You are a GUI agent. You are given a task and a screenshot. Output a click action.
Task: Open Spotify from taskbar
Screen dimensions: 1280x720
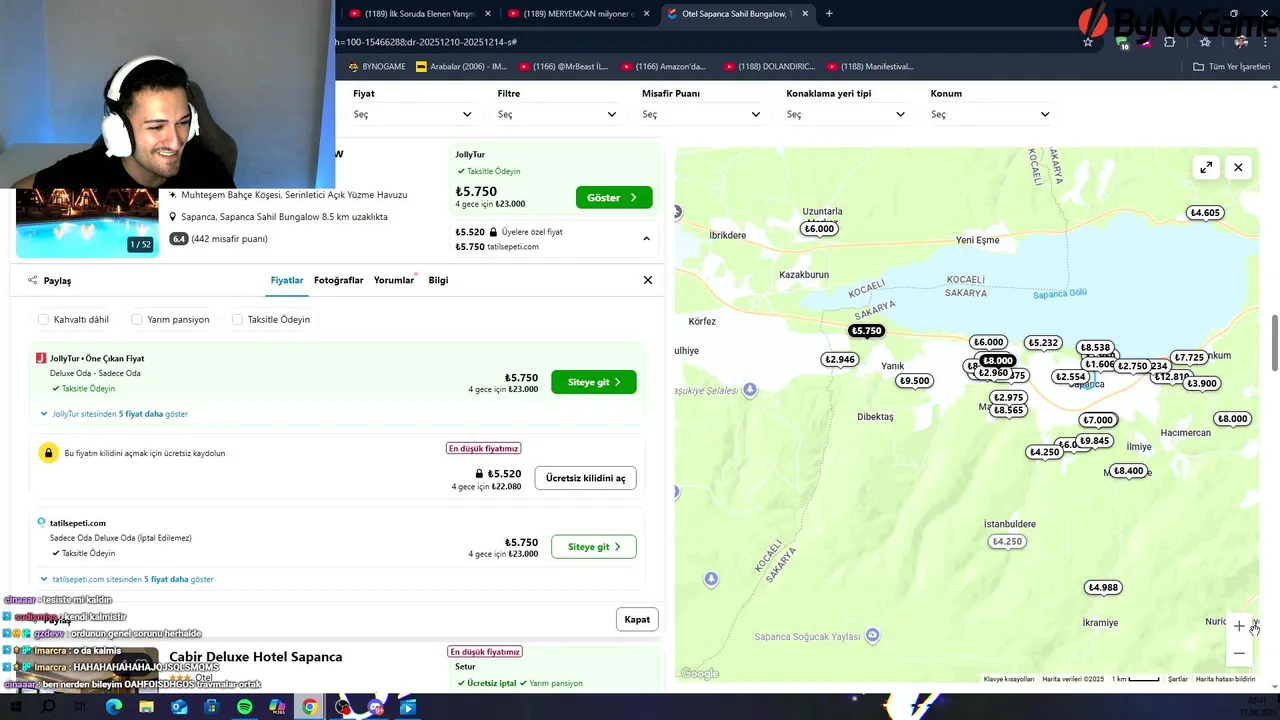(x=245, y=707)
